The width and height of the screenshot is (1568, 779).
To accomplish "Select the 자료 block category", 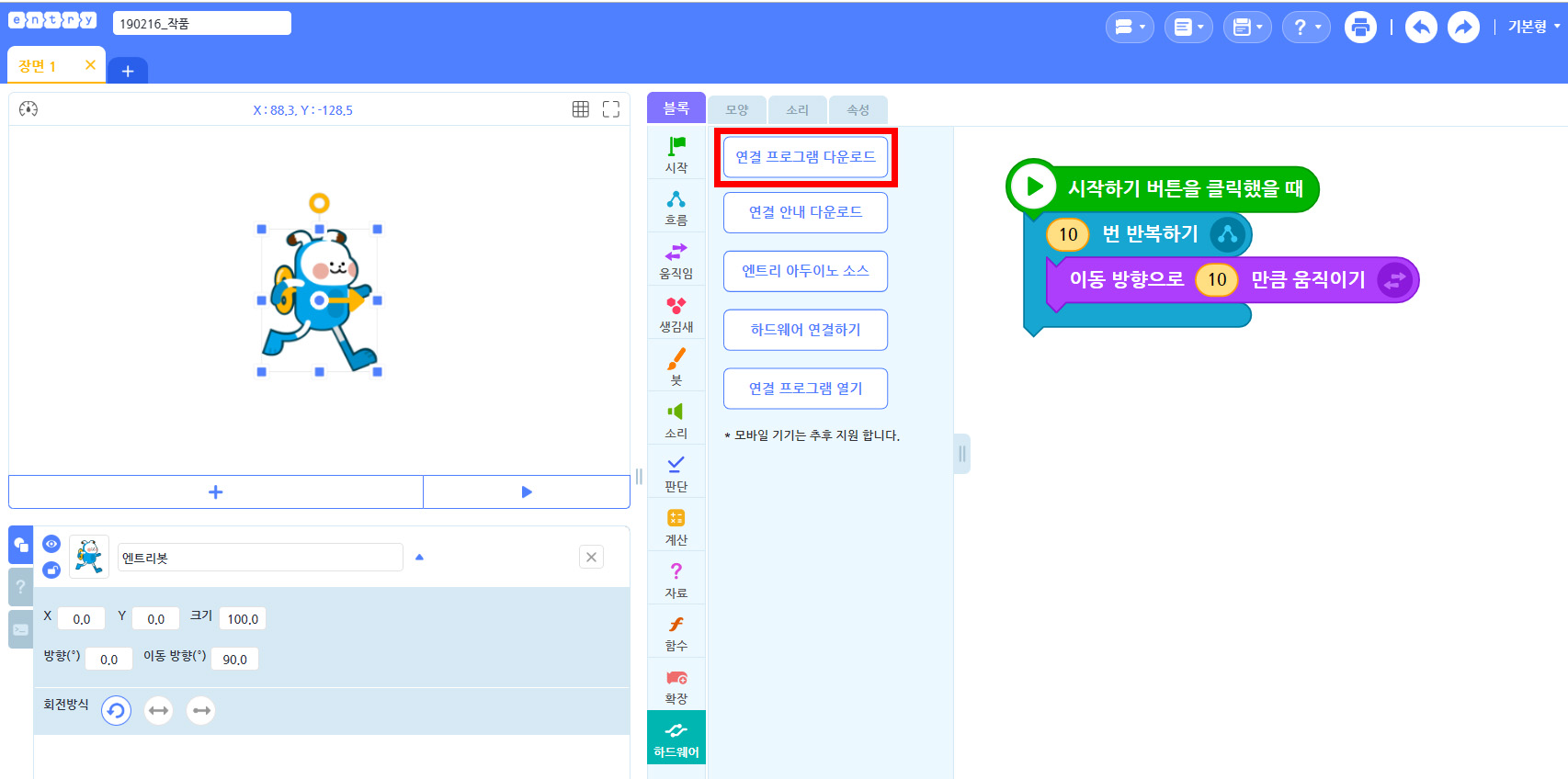I will point(676,581).
